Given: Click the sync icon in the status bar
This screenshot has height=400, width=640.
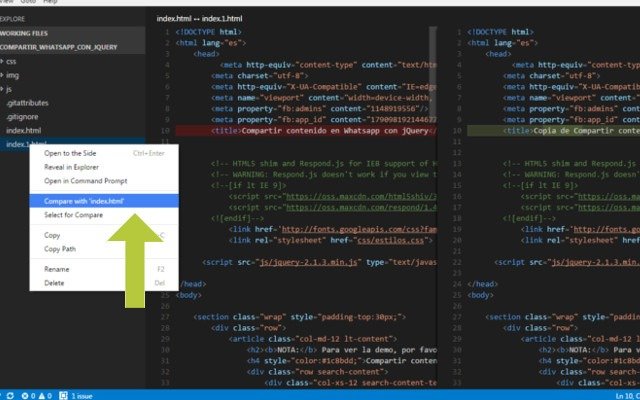Looking at the screenshot, I should click(x=10, y=396).
